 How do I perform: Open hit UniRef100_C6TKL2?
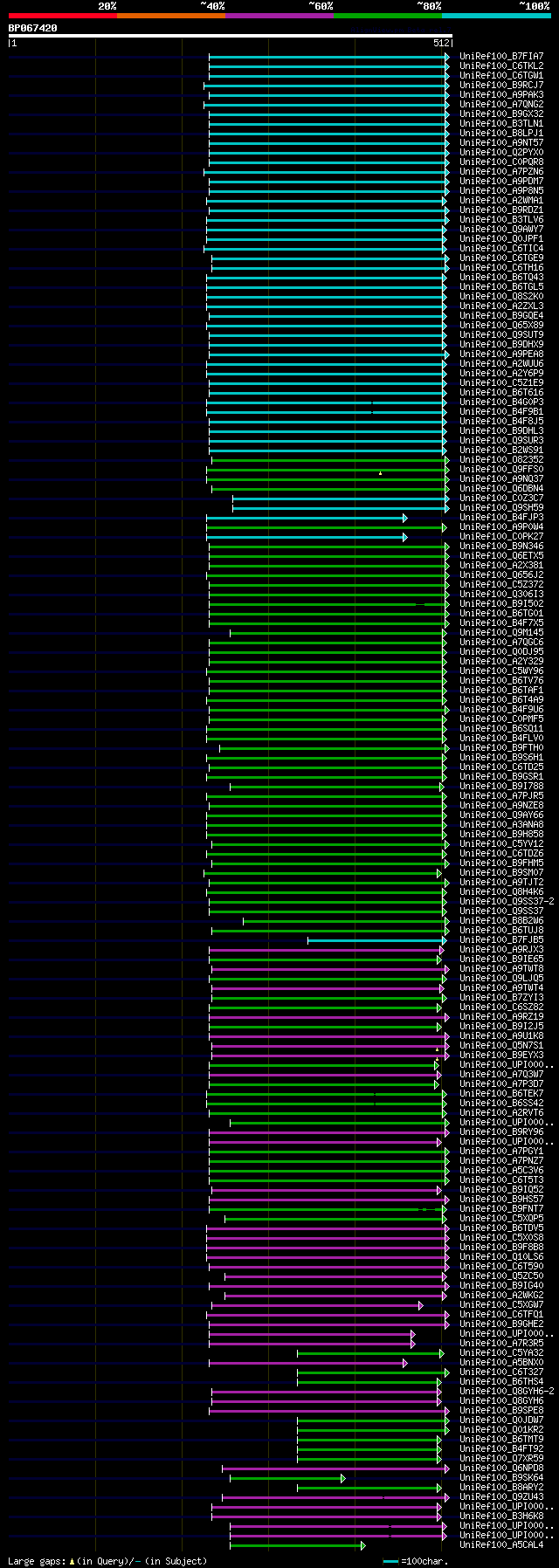501,66
